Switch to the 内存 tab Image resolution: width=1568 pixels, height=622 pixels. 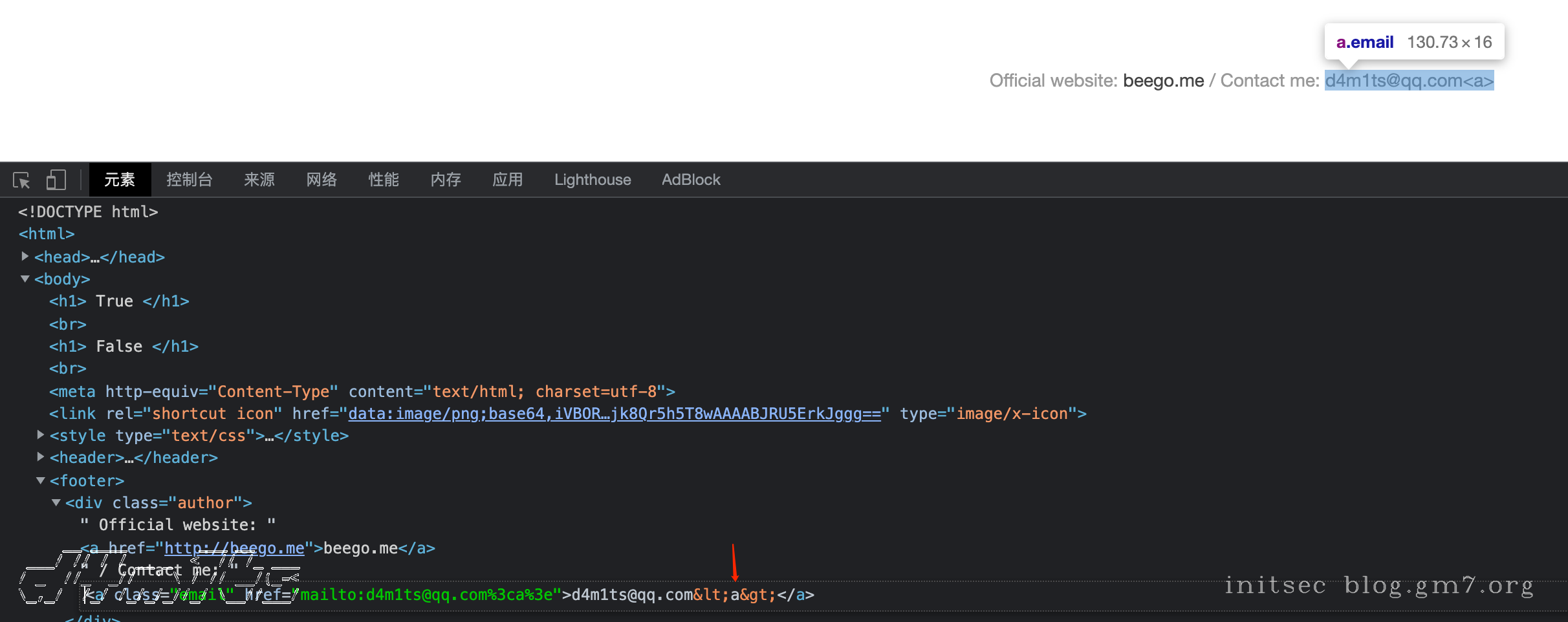(x=446, y=180)
